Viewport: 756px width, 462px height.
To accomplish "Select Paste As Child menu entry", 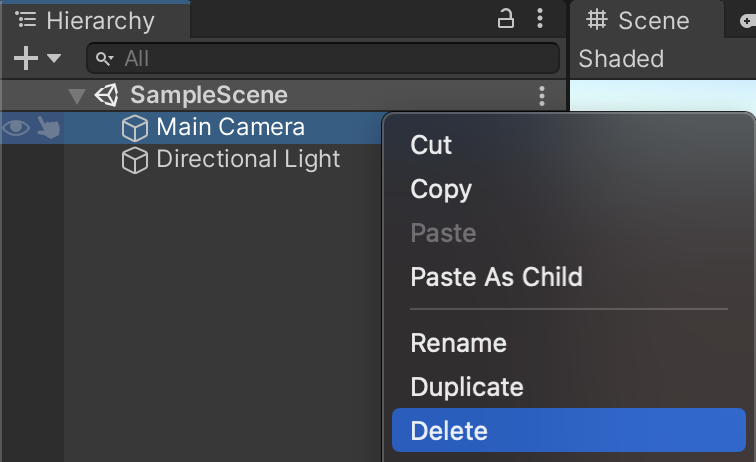I will [496, 277].
